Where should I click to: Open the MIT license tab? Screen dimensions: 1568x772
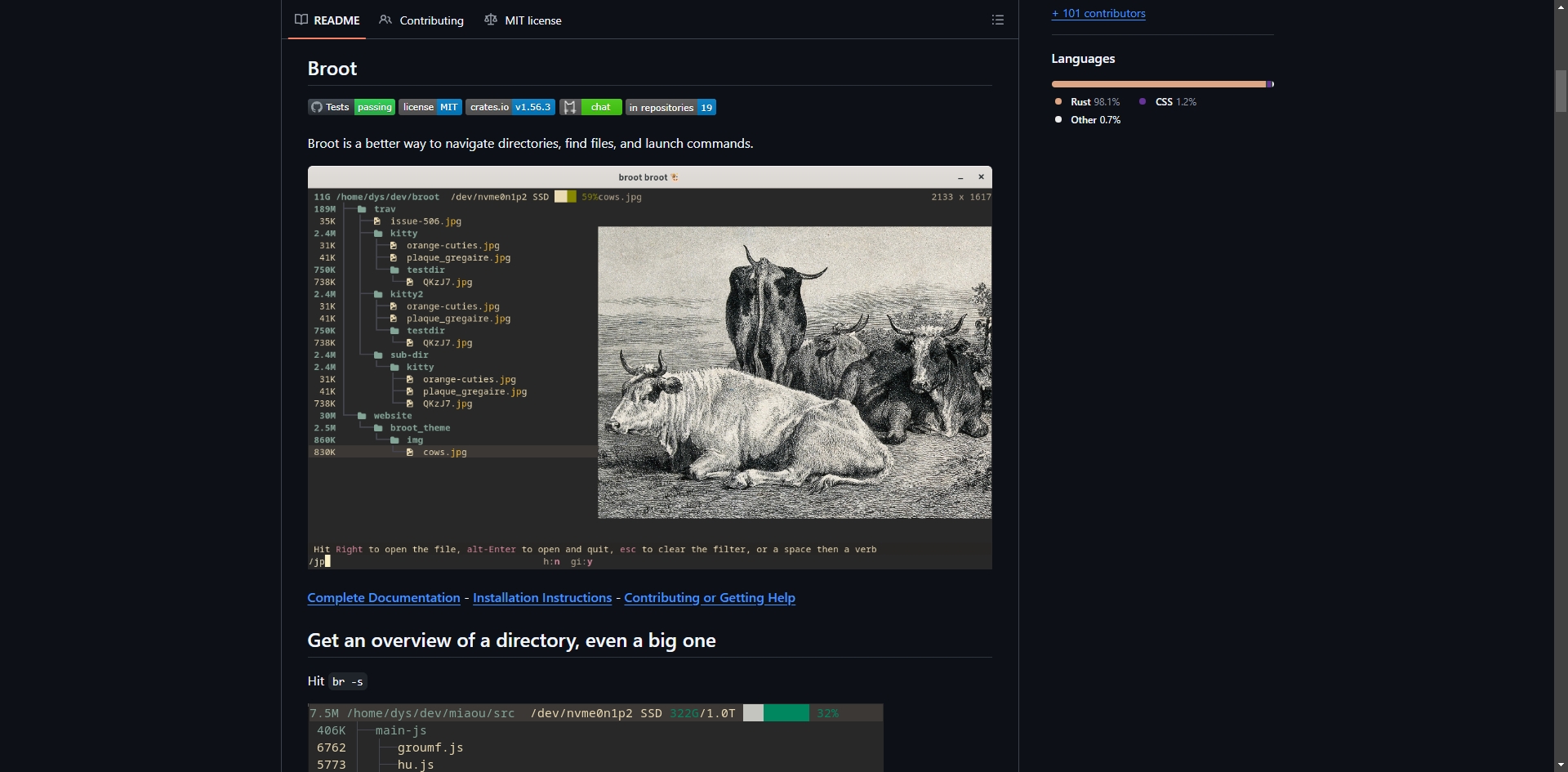click(x=523, y=20)
